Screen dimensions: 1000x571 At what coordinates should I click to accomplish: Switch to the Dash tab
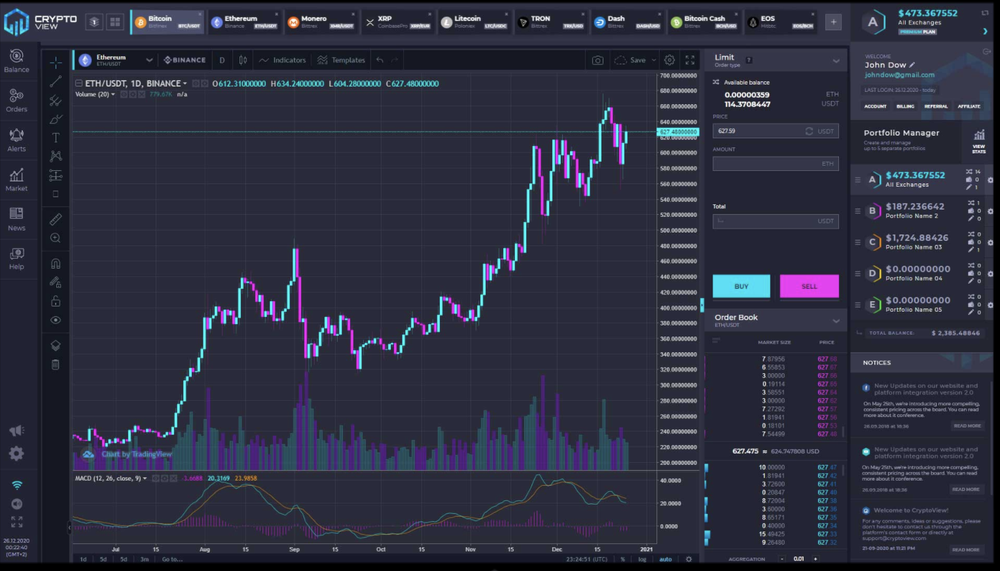tap(627, 22)
